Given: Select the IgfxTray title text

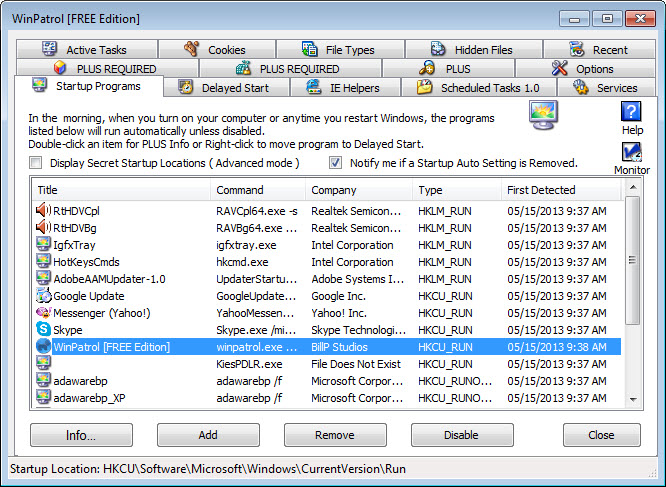Looking at the screenshot, I should tap(74, 245).
